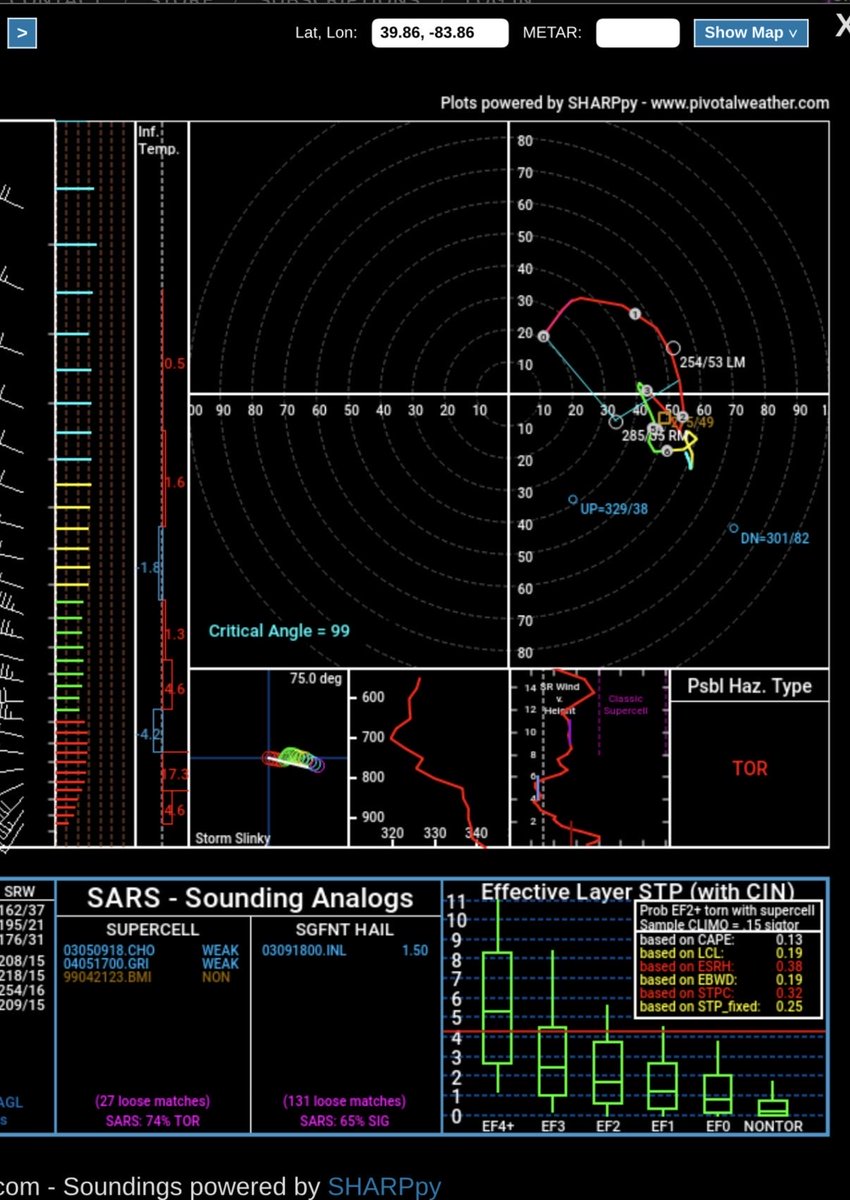Click the 75.0 deg slinky value
Image resolution: width=850 pixels, height=1200 pixels.
[318, 679]
